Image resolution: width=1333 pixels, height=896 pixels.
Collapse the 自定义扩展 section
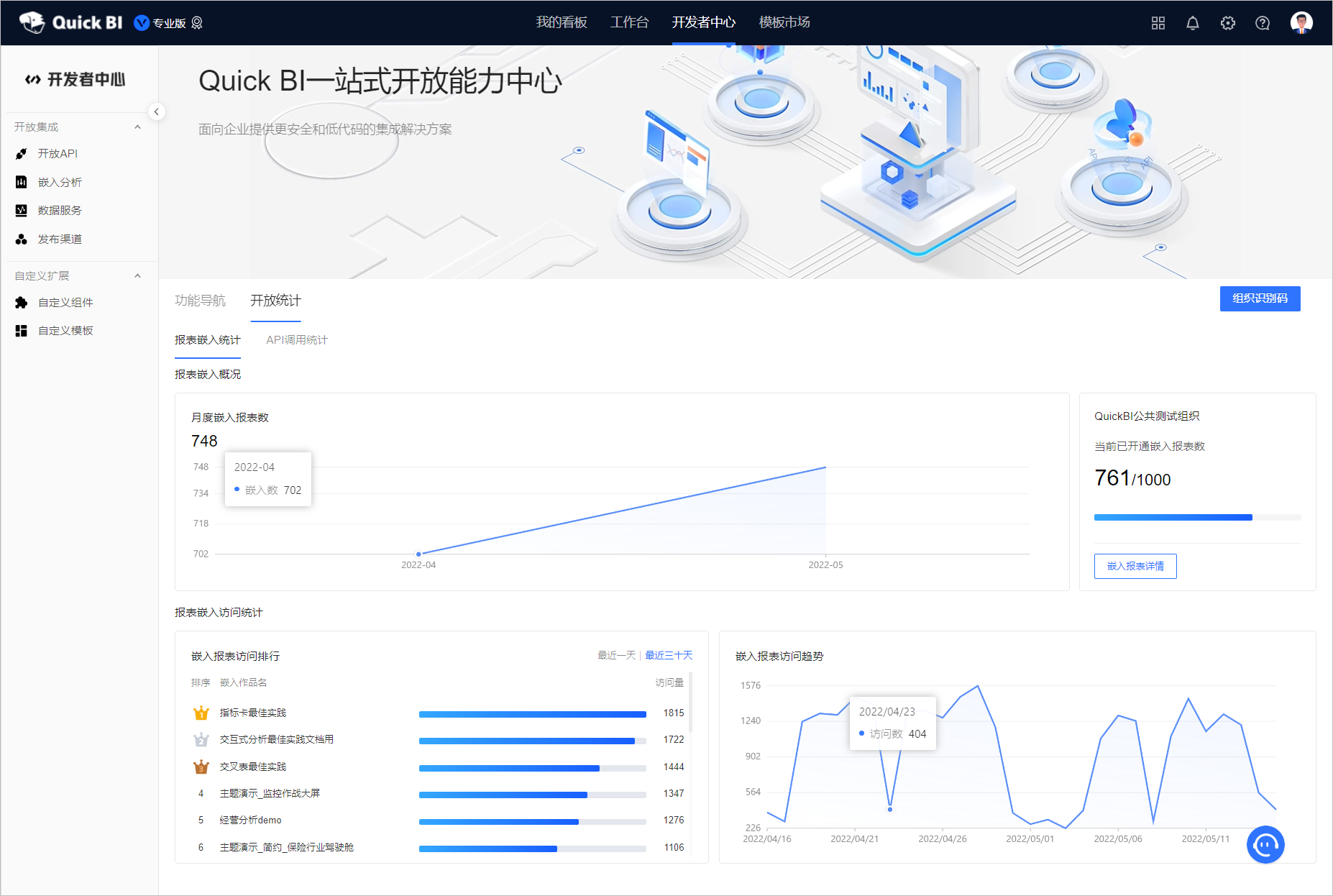137,276
